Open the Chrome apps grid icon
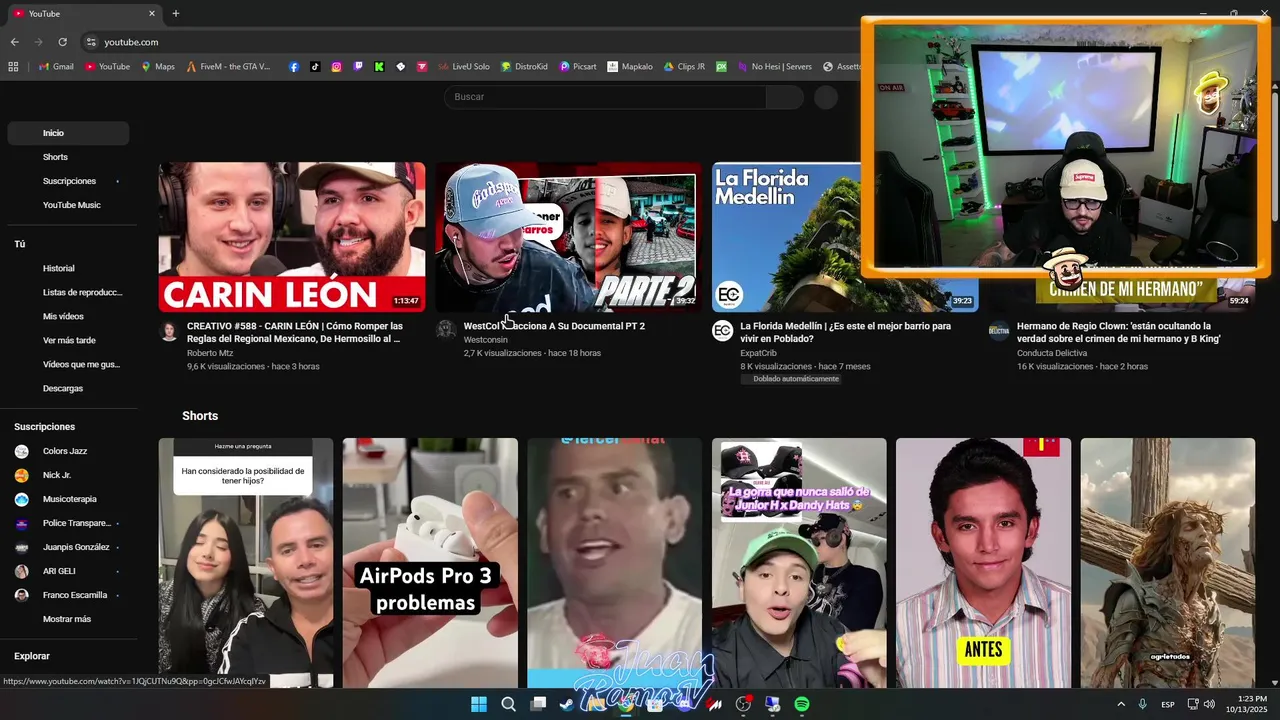 [x=13, y=67]
